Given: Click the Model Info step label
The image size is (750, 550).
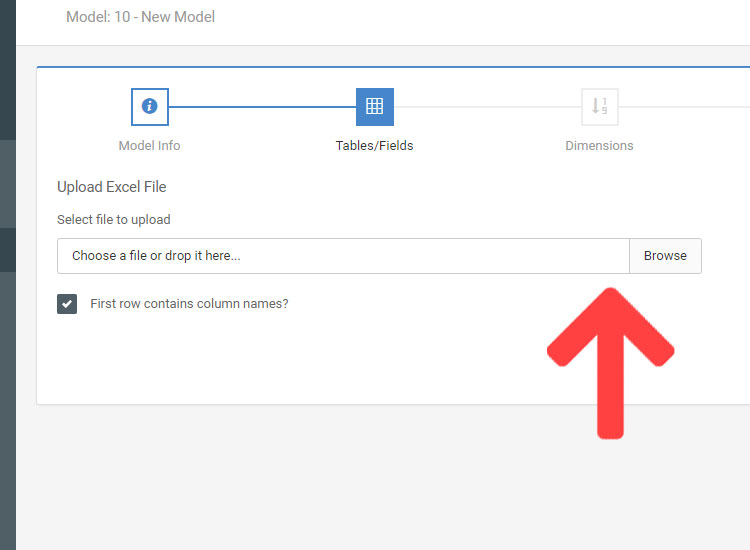Looking at the screenshot, I should click(149, 145).
